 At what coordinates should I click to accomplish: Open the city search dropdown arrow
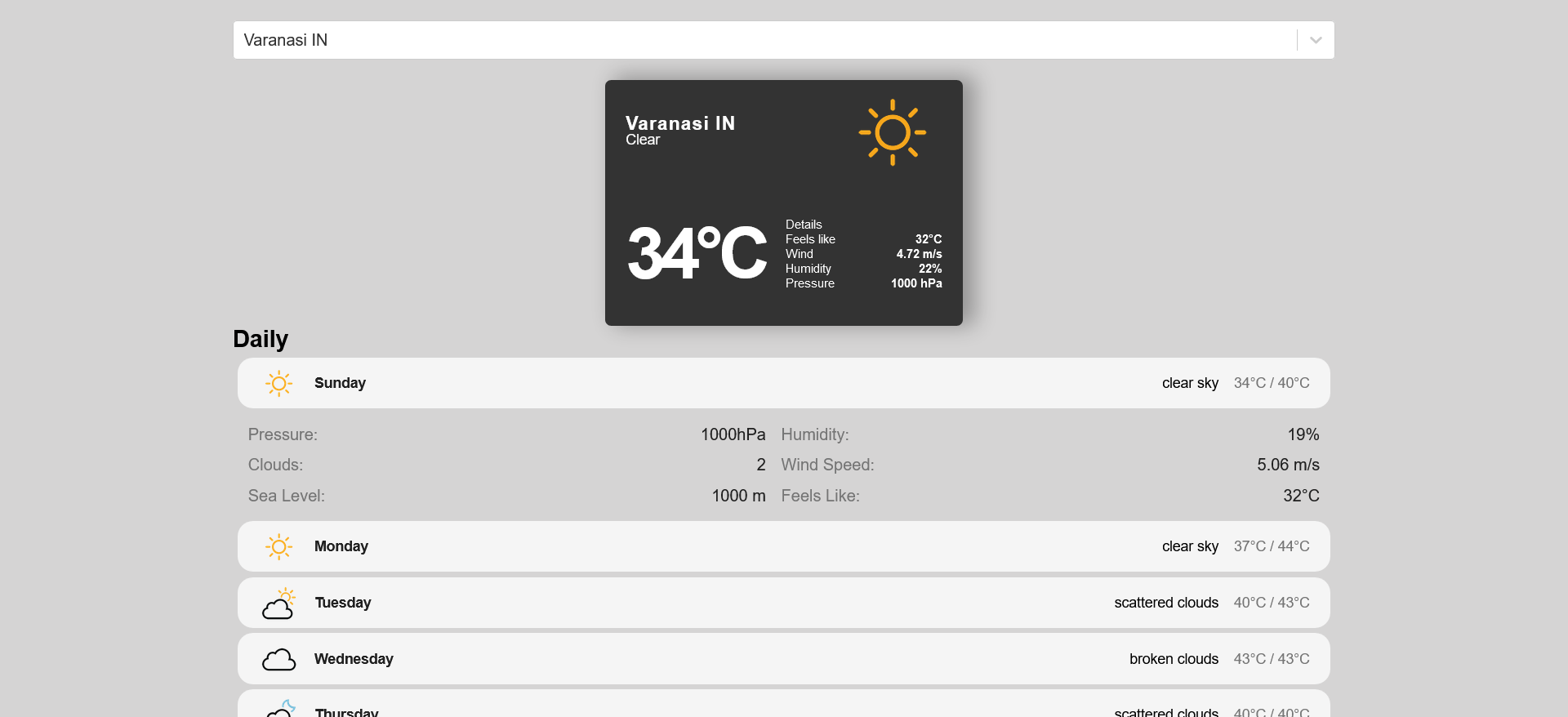tap(1316, 40)
